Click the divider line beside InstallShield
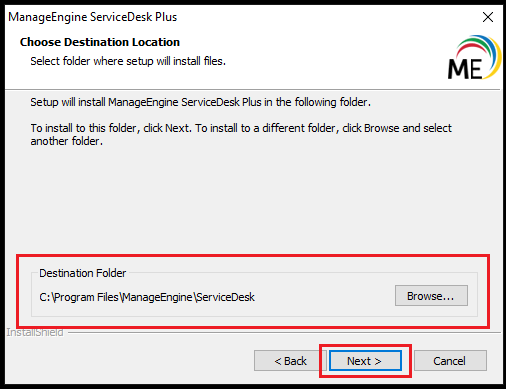 point(284,332)
